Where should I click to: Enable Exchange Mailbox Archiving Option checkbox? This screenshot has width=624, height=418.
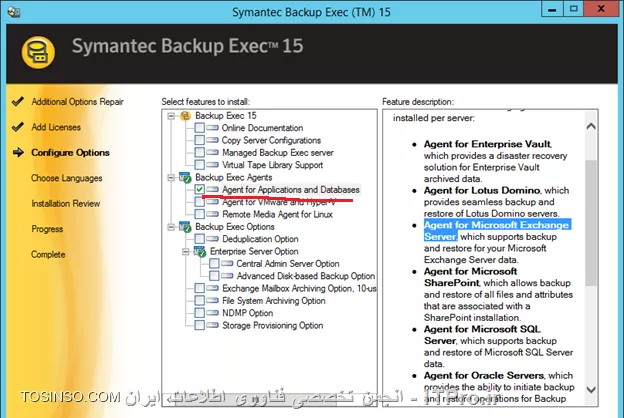200,288
